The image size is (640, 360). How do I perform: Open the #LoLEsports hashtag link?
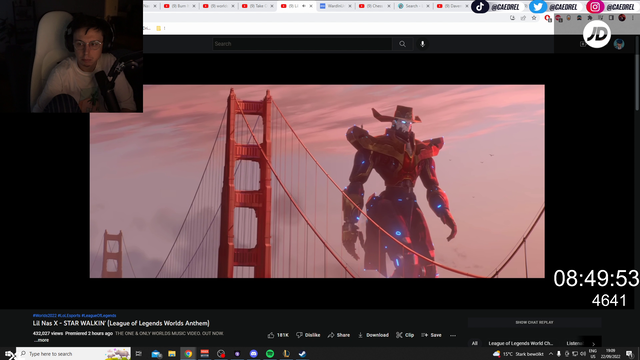[x=69, y=316]
